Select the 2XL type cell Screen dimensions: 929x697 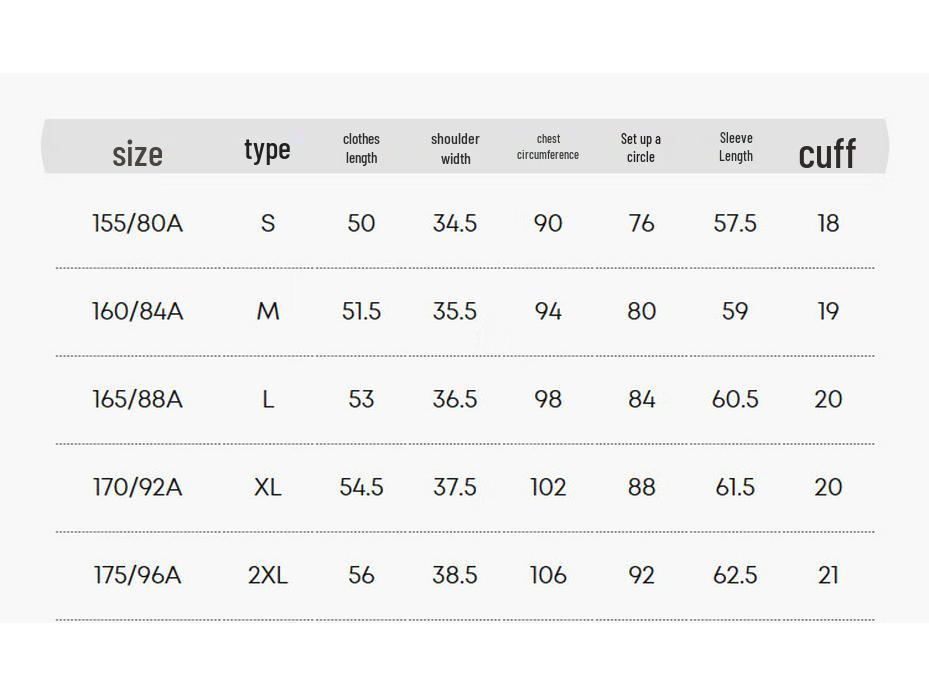click(267, 575)
